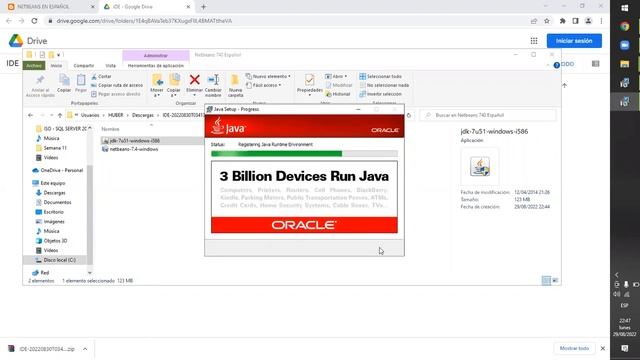Bookmark page with Chrome star icon
The height and width of the screenshot is (360, 640).
click(547, 21)
